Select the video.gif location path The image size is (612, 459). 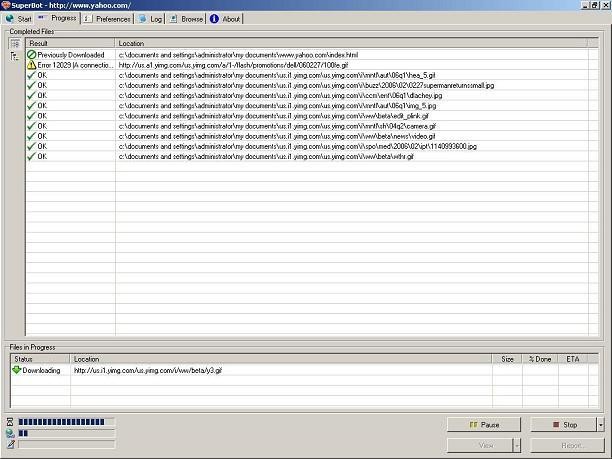277,136
